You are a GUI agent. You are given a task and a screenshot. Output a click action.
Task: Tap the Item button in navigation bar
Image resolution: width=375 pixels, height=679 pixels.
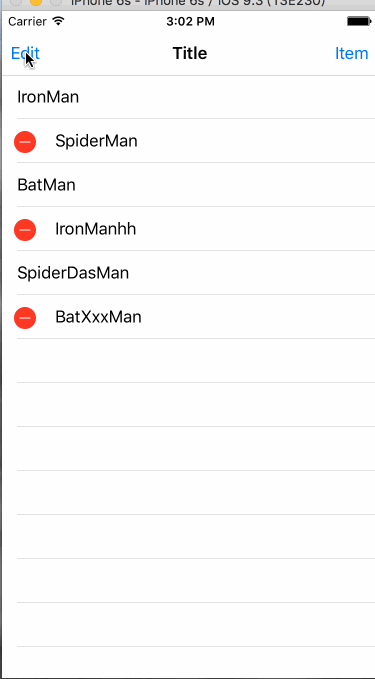[351, 53]
